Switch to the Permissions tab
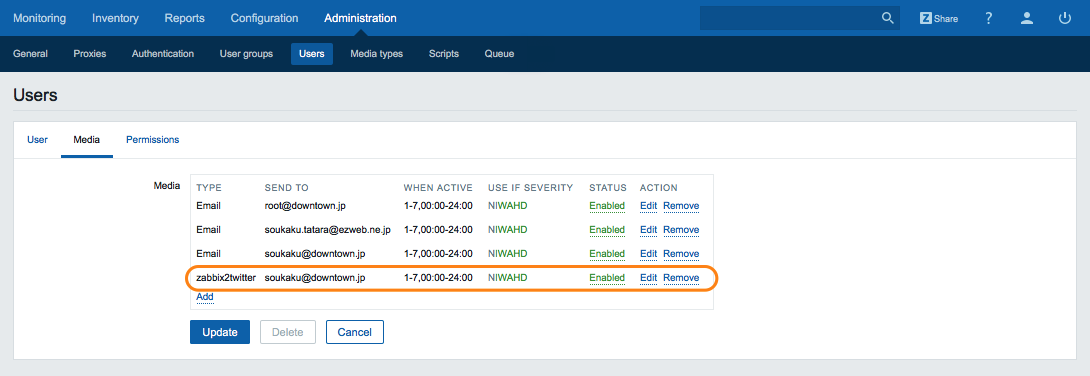The image size is (1090, 376). point(152,140)
